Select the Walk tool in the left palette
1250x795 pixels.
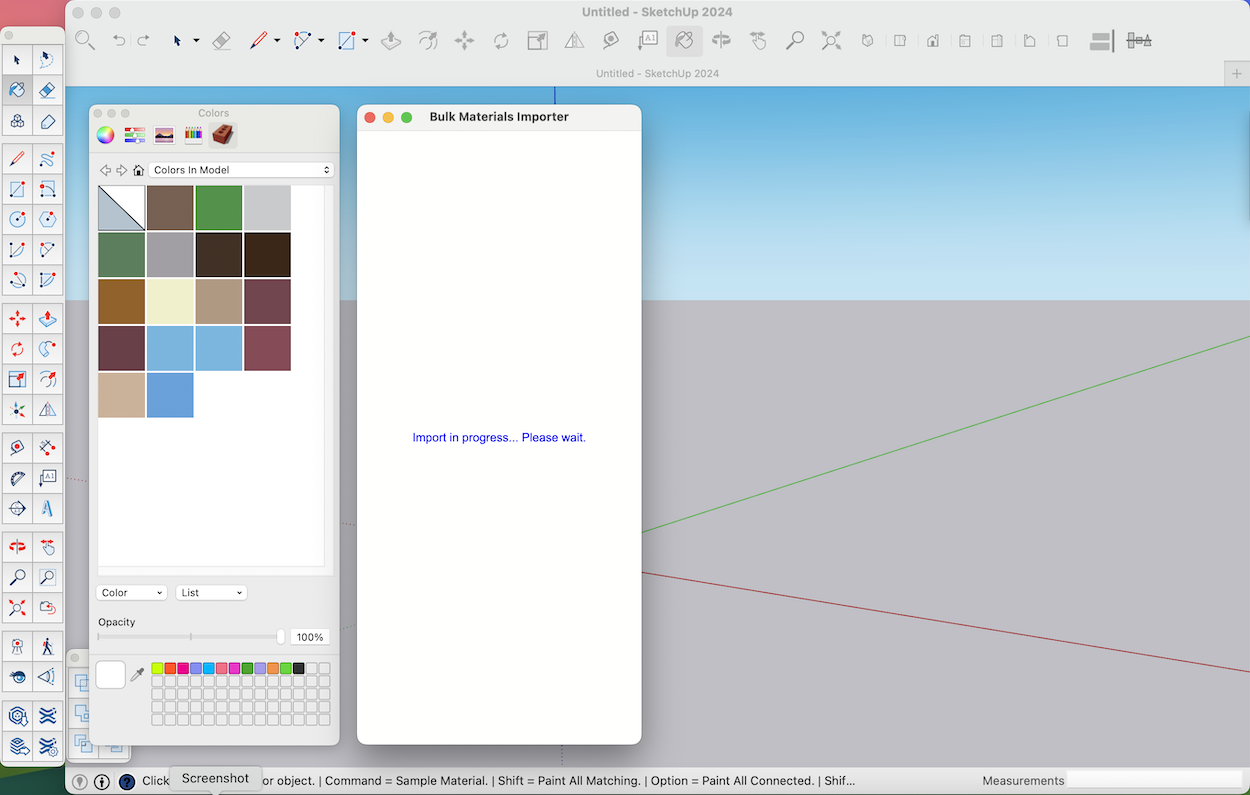click(x=47, y=645)
